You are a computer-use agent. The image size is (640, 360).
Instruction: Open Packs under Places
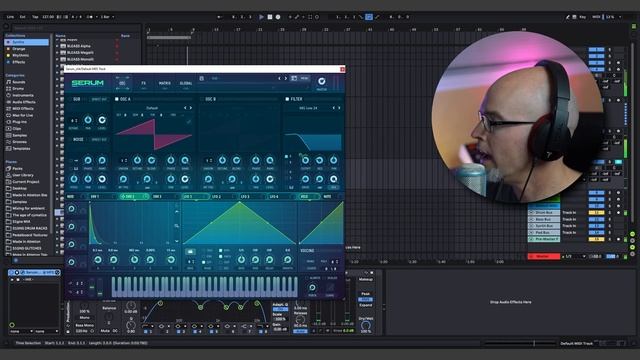[x=17, y=168]
